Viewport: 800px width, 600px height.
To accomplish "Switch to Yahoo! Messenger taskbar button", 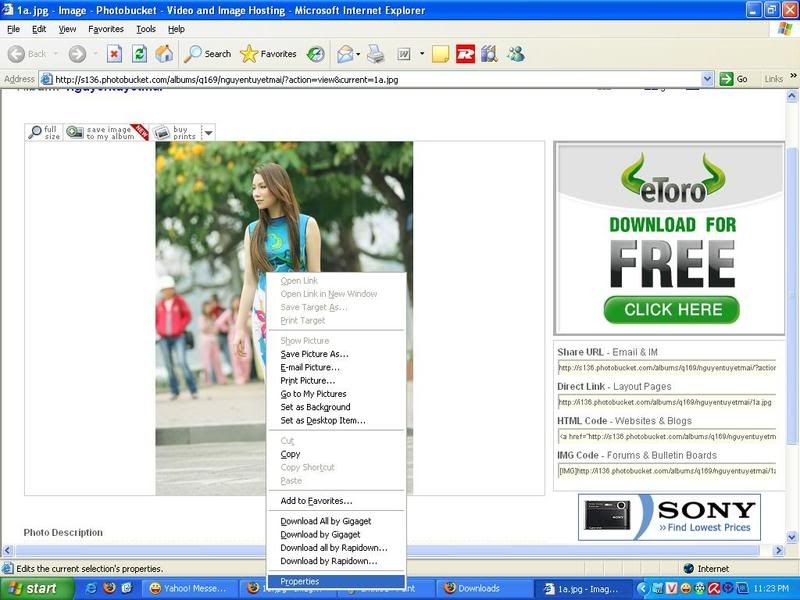I will tap(189, 588).
